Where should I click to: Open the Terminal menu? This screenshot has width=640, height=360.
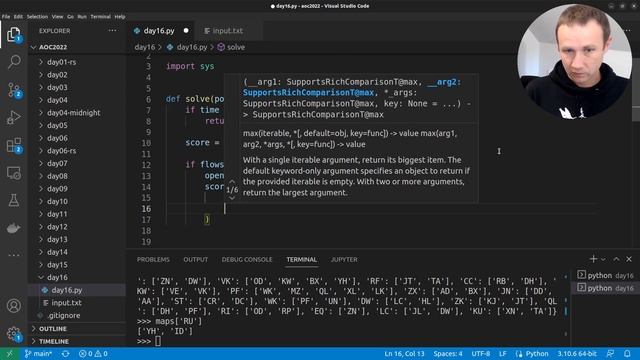point(100,17)
